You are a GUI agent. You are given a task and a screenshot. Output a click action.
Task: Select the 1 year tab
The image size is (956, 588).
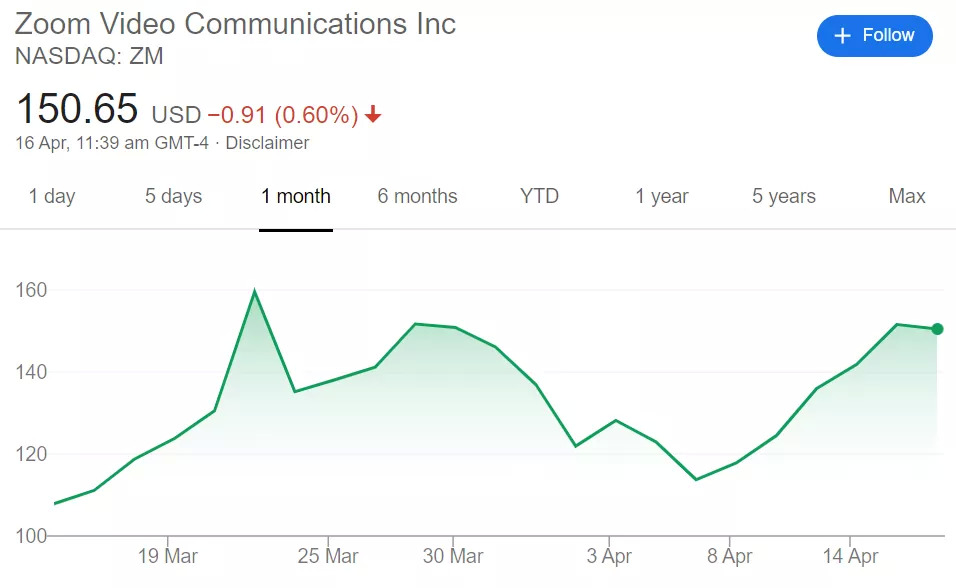pyautogui.click(x=662, y=197)
